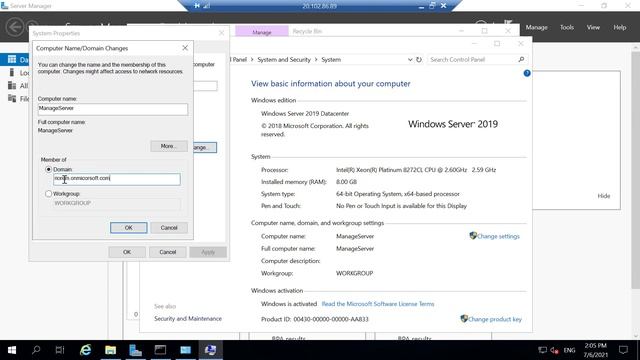The image size is (640, 360).
Task: Close the Computer Name/Domain Changes dialog
Action: (x=185, y=48)
